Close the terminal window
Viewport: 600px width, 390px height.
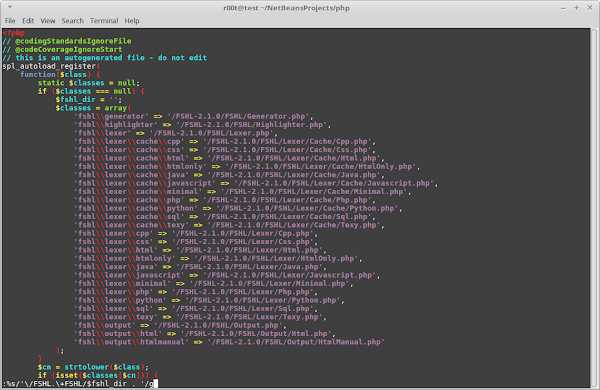[590, 8]
